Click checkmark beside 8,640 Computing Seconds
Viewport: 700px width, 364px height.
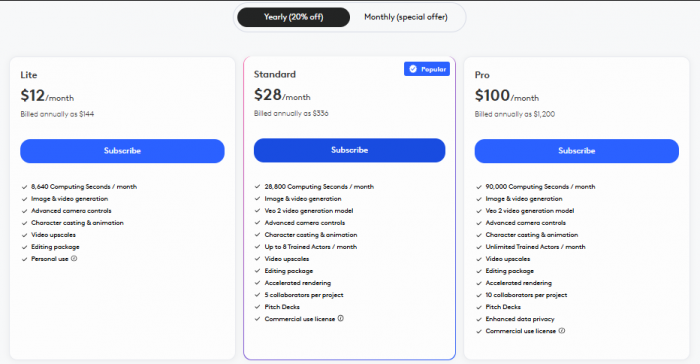coord(25,187)
